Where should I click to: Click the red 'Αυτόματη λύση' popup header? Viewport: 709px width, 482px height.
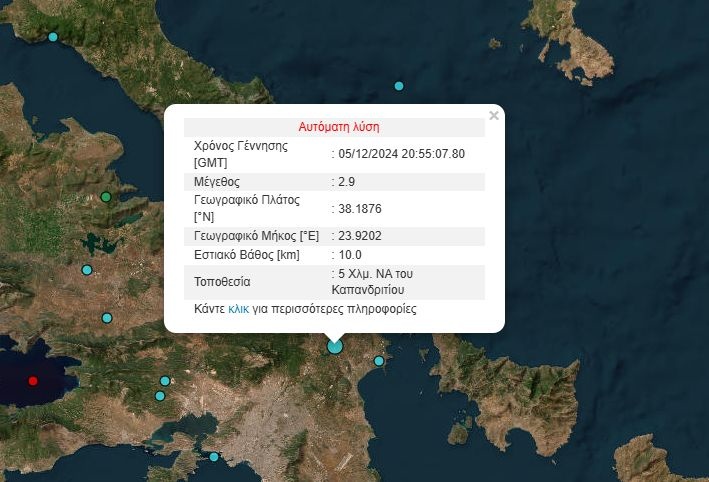[339, 127]
